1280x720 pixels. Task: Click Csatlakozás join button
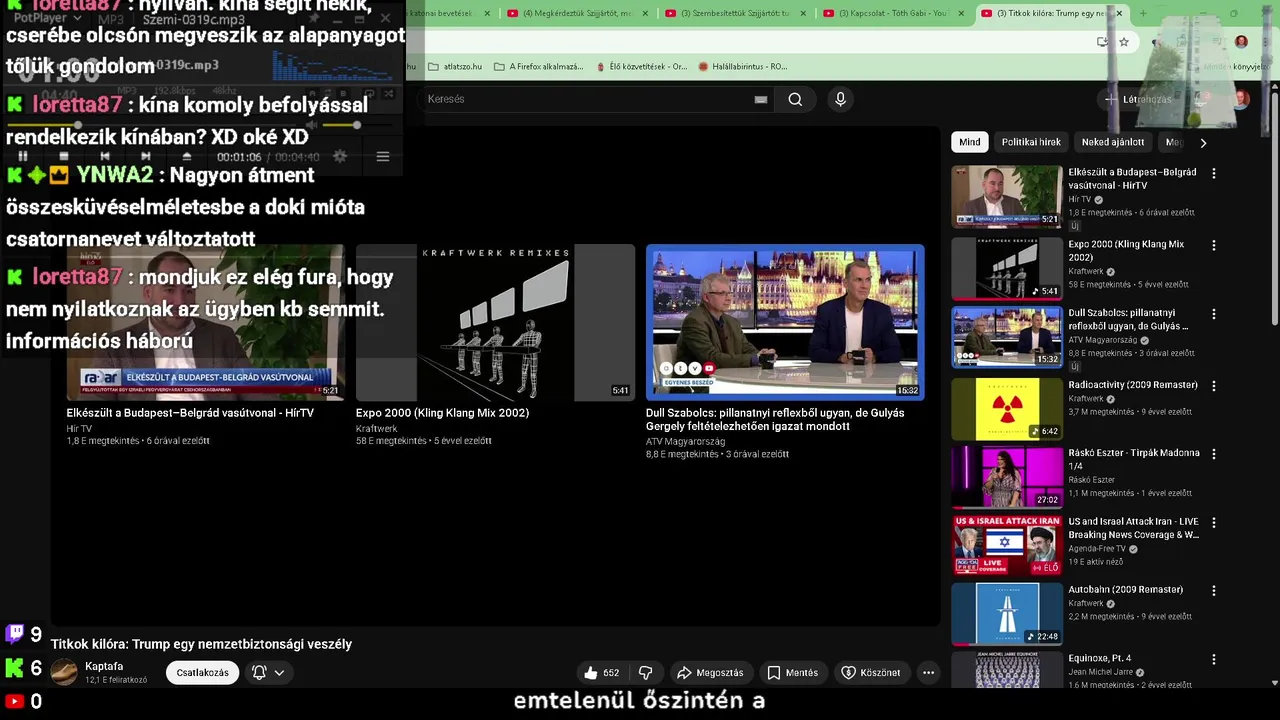coord(202,673)
